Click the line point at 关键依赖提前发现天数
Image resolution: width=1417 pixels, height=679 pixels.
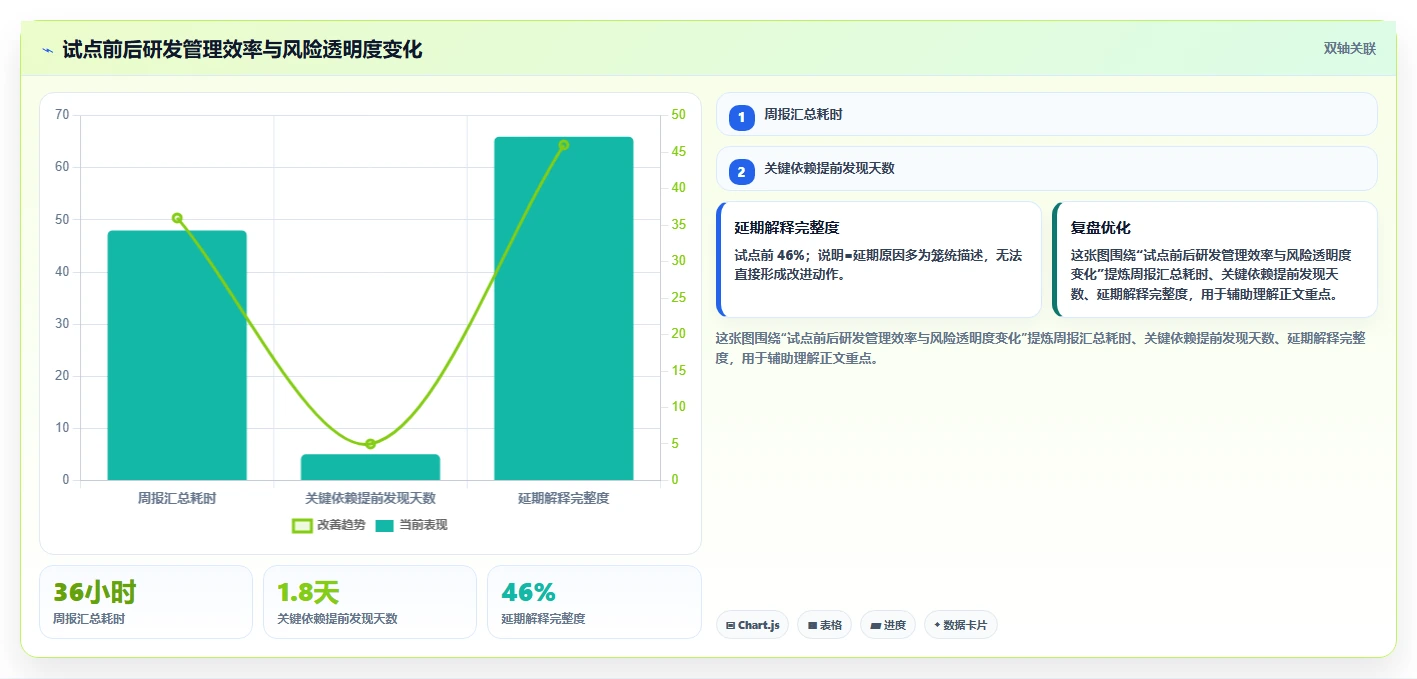click(x=370, y=444)
